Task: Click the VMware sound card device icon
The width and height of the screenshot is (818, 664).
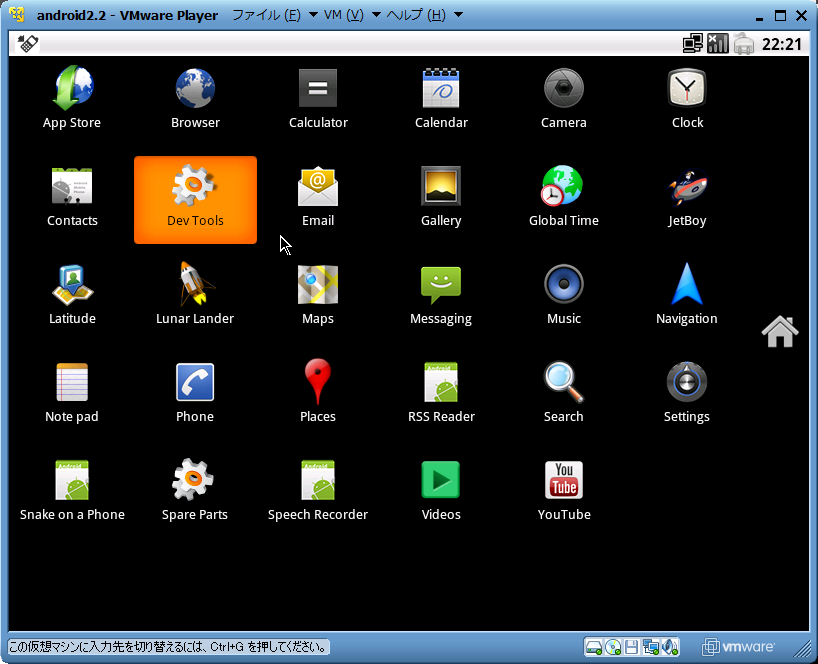Action: point(670,647)
